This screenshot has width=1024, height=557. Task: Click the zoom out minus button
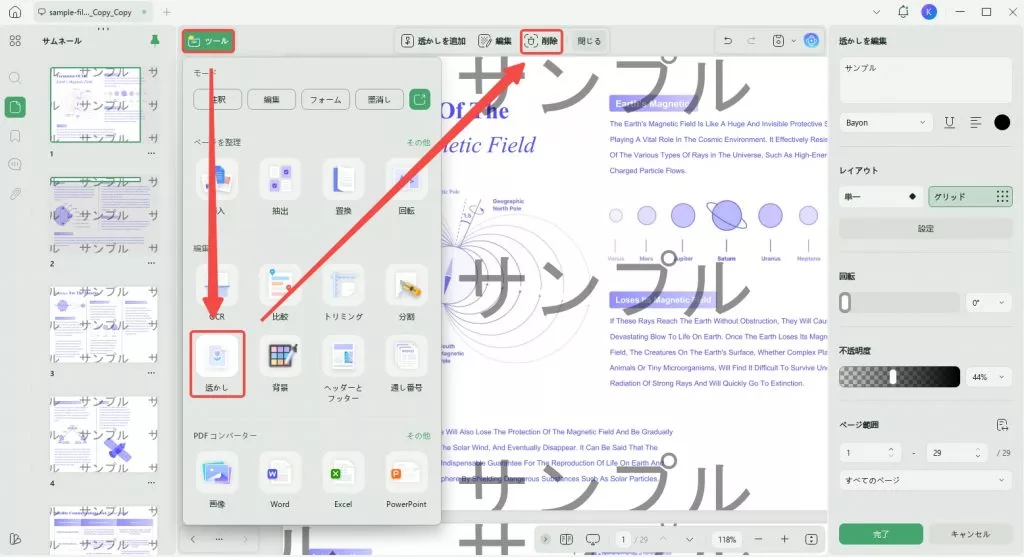(x=758, y=539)
